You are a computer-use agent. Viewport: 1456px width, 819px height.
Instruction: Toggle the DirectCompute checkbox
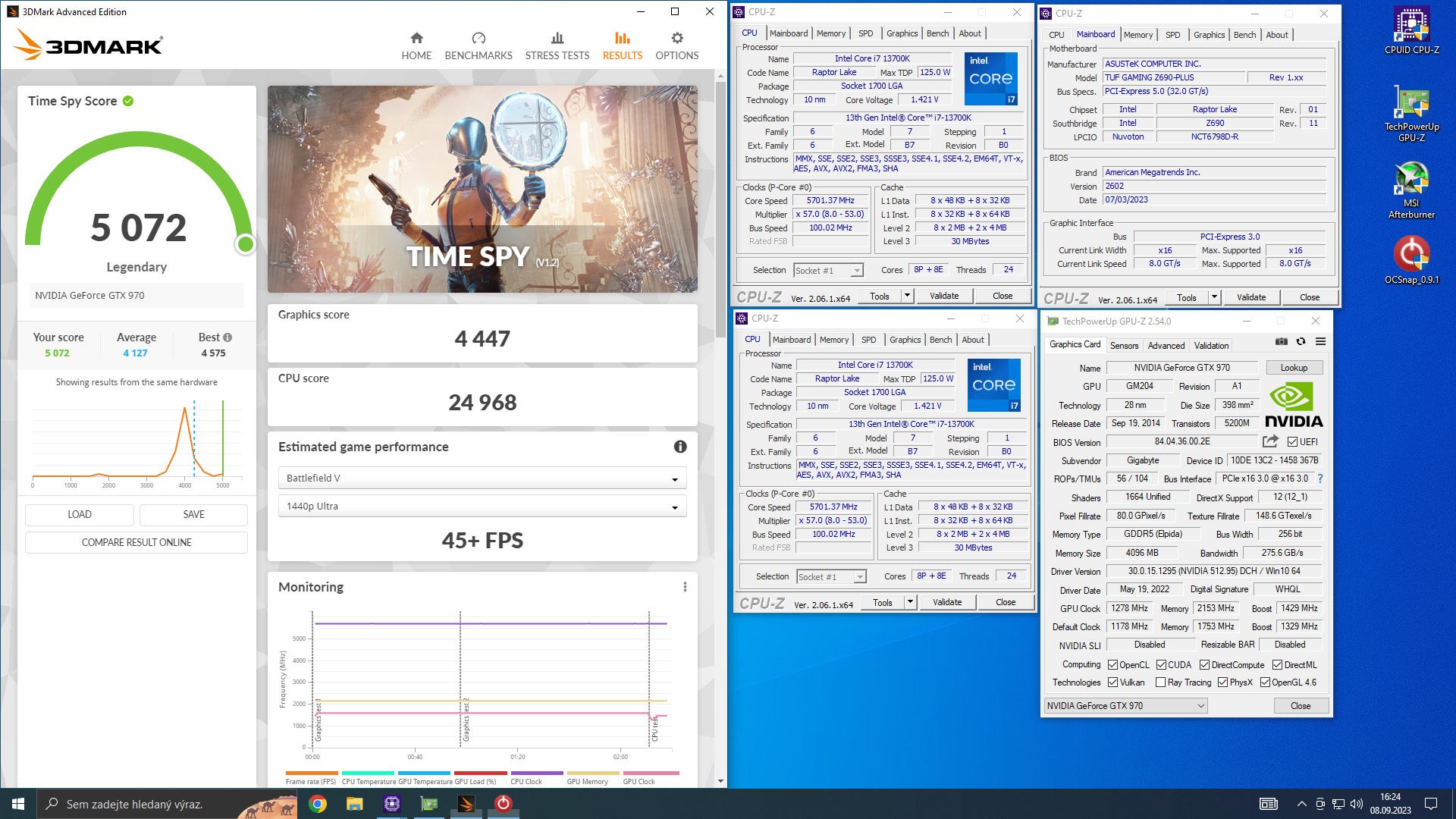coord(1204,665)
